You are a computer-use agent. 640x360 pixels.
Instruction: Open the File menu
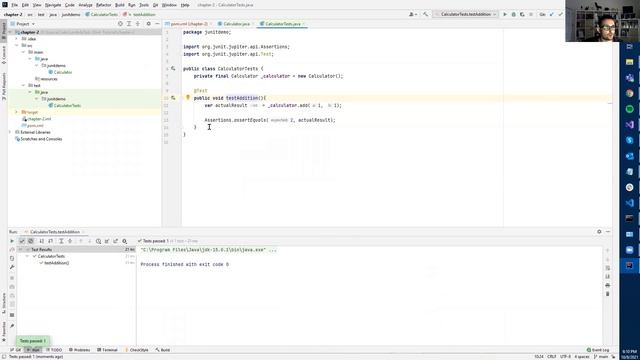click(14, 5)
